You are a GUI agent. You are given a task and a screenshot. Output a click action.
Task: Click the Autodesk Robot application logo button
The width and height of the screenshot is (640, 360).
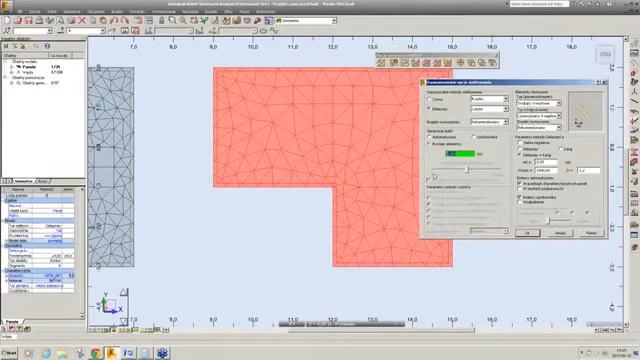(x=6, y=6)
